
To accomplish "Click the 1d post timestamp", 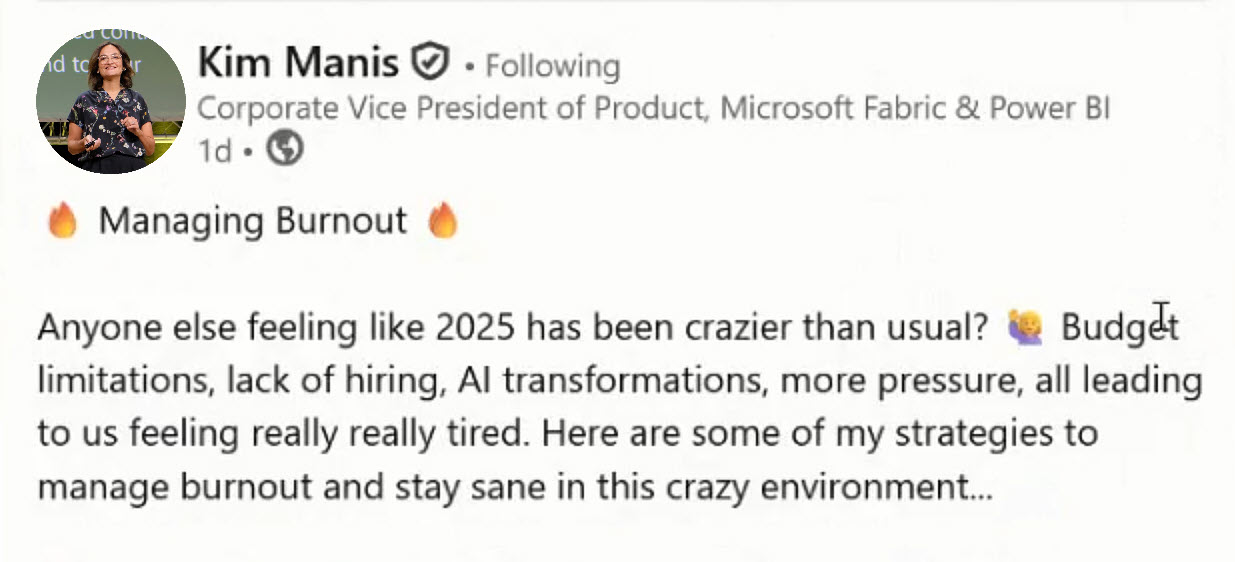I will pyautogui.click(x=214, y=151).
